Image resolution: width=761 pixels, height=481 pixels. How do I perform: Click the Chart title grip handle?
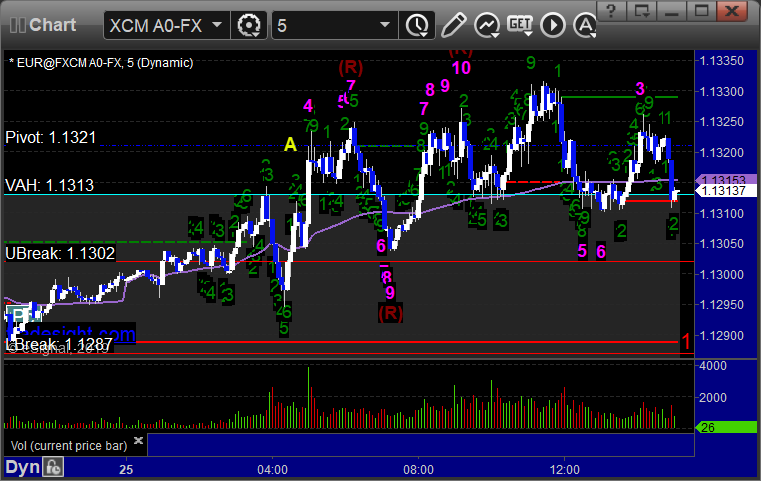[17, 25]
